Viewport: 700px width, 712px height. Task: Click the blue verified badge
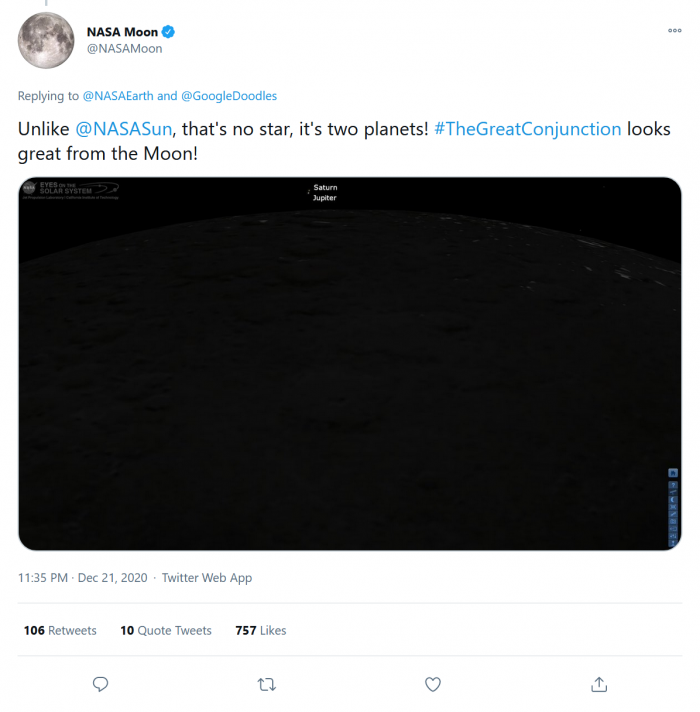pyautogui.click(x=169, y=32)
